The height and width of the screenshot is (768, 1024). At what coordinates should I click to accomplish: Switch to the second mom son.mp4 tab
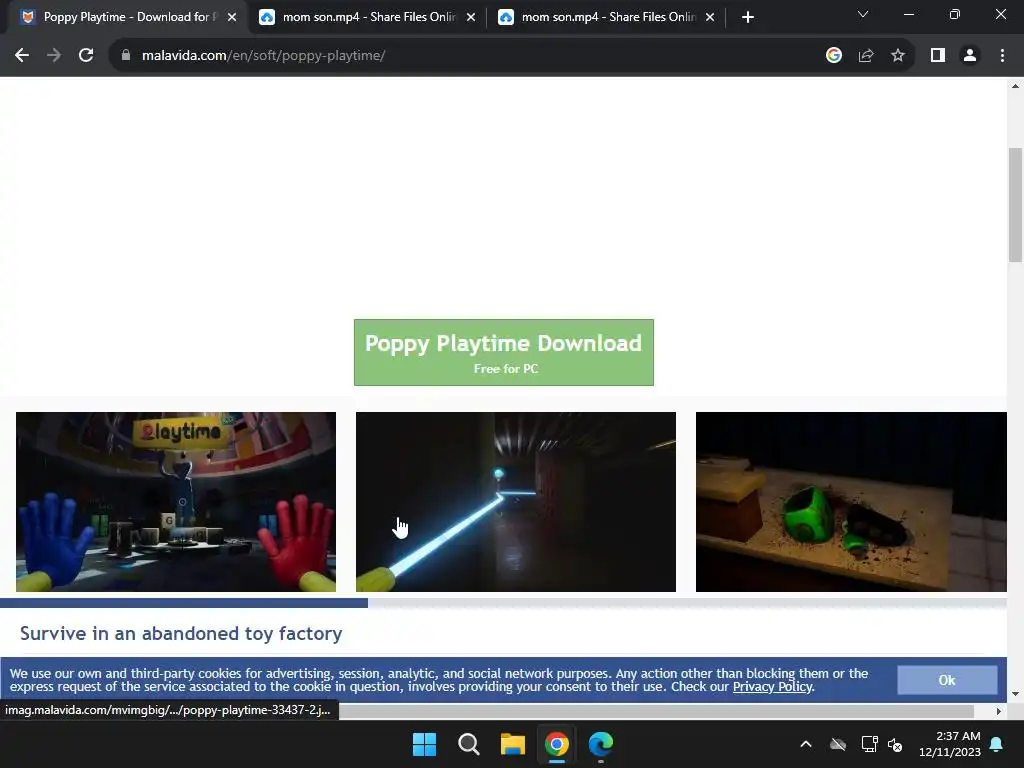[605, 17]
